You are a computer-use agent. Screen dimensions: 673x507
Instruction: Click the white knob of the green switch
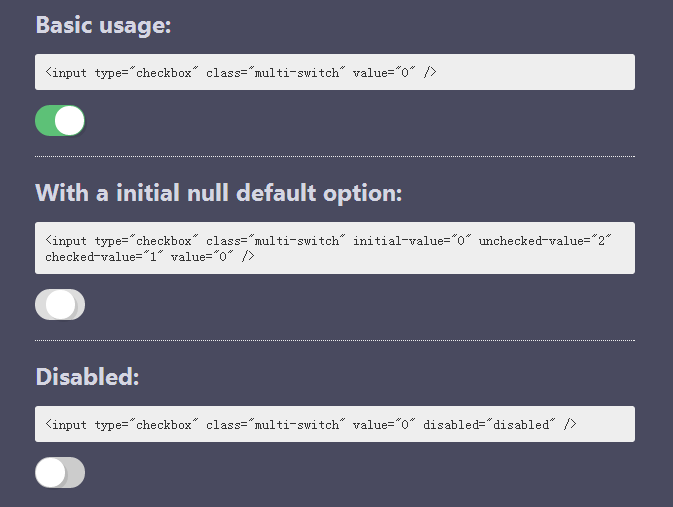(x=70, y=121)
